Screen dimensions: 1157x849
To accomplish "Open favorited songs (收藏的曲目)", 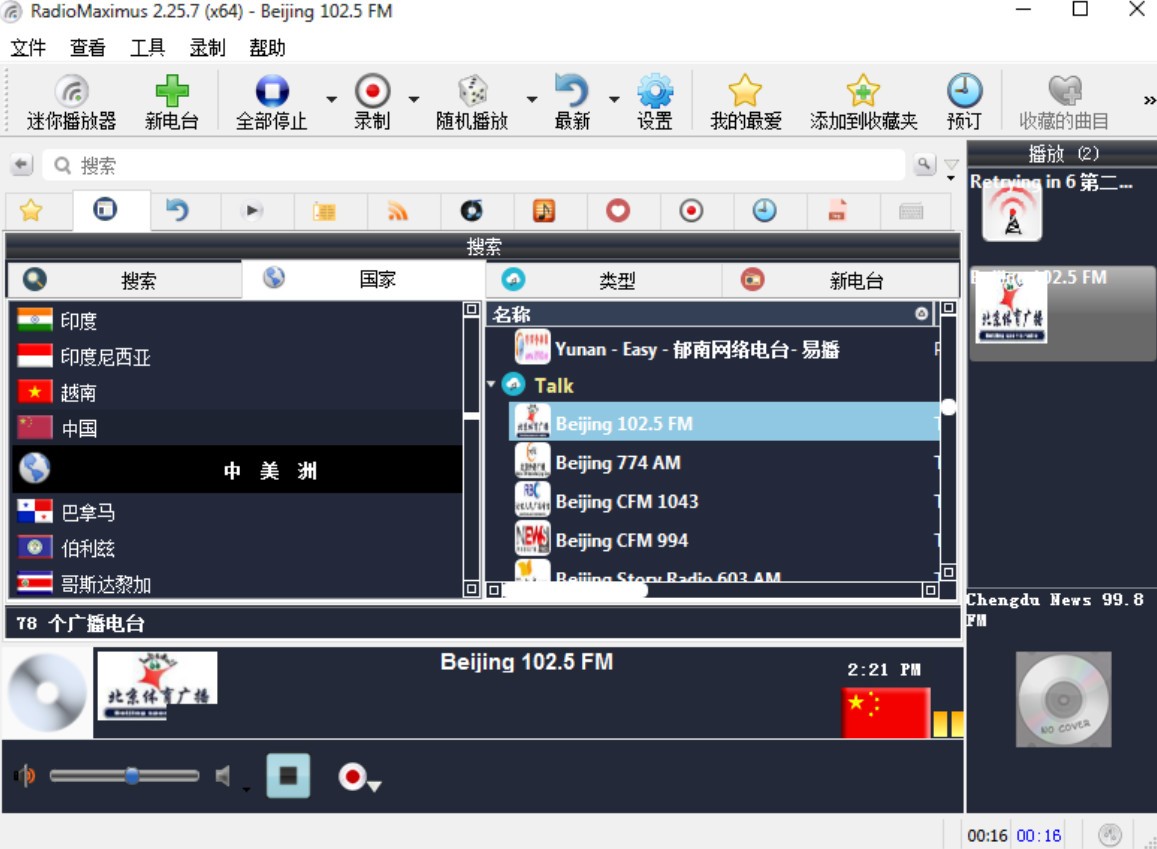I will click(1064, 103).
